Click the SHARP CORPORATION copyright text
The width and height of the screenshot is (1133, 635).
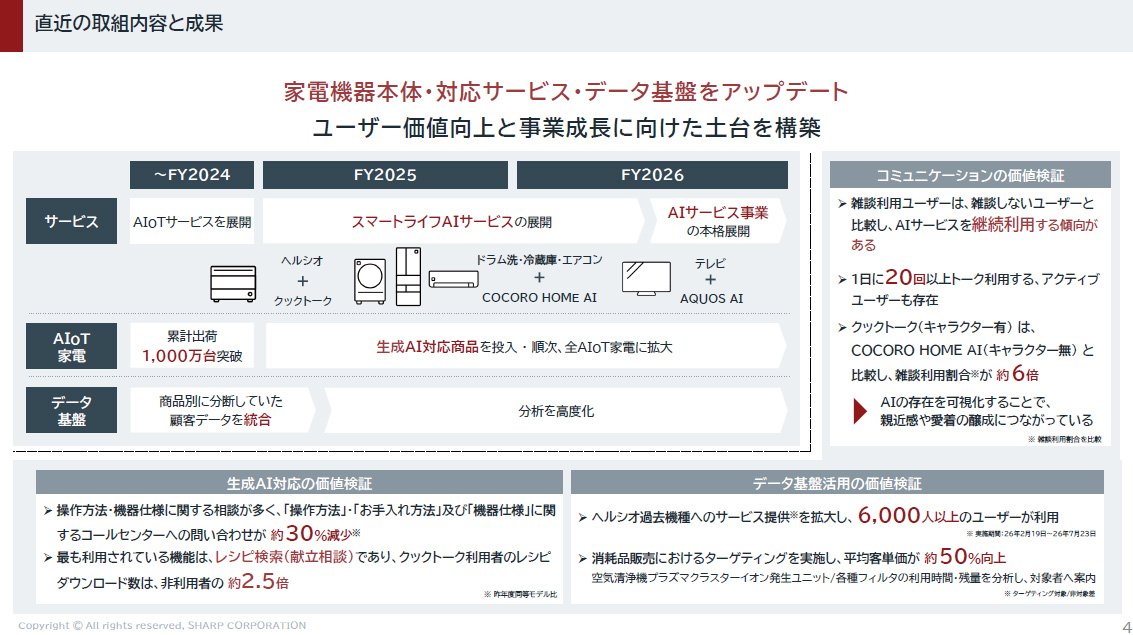point(162,626)
